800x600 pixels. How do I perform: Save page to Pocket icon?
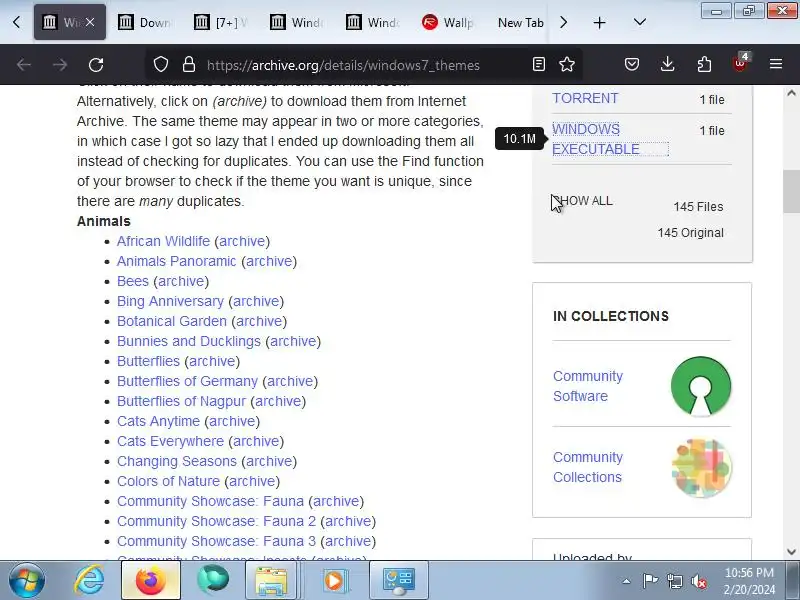point(632,64)
